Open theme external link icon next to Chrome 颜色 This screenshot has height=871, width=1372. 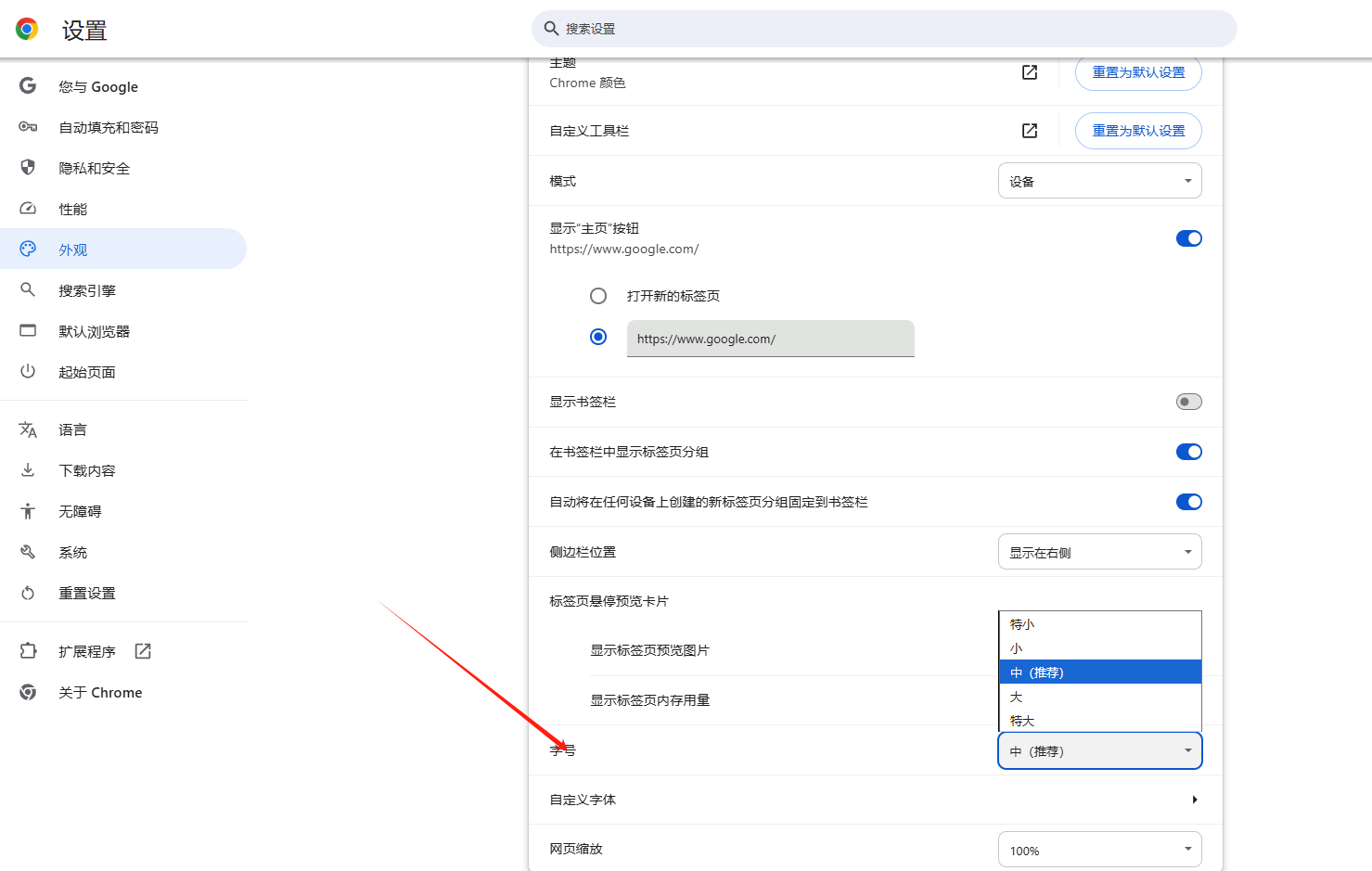(1030, 72)
